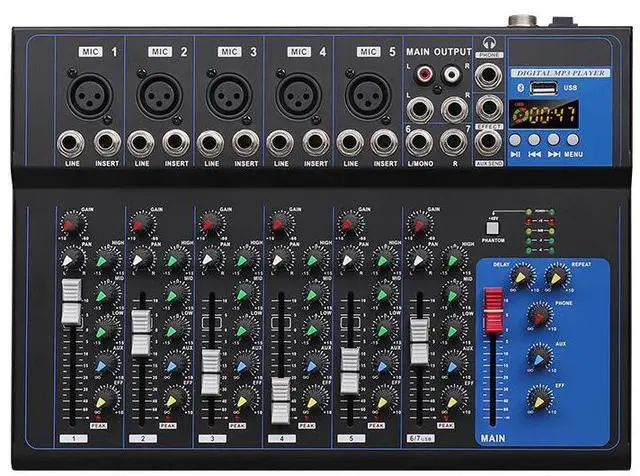The height and width of the screenshot is (476, 640).
Task: Click the channel 5 yellow EFF knob
Action: pos(384,400)
